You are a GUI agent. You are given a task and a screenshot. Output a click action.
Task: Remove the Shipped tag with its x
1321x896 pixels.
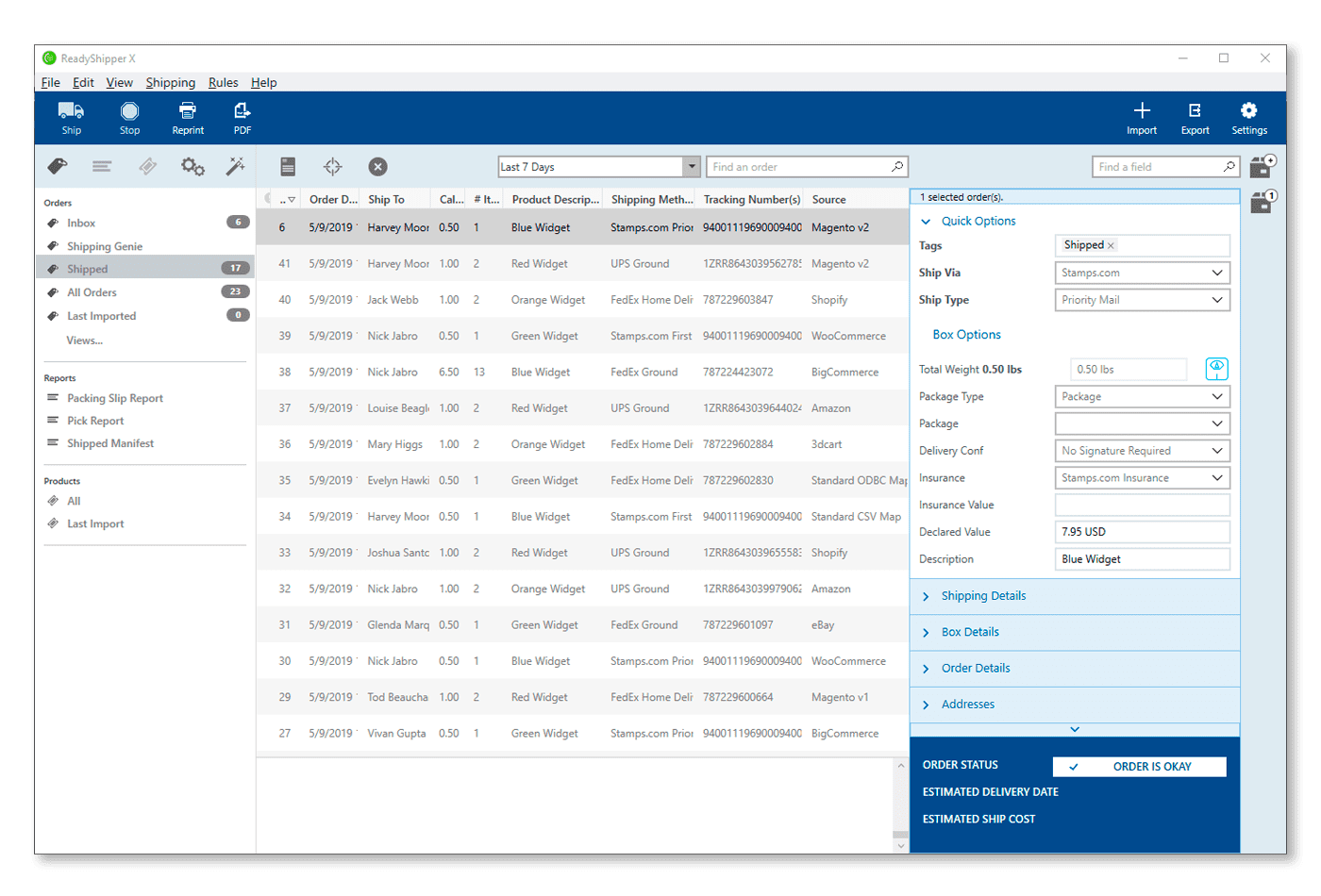click(1111, 246)
